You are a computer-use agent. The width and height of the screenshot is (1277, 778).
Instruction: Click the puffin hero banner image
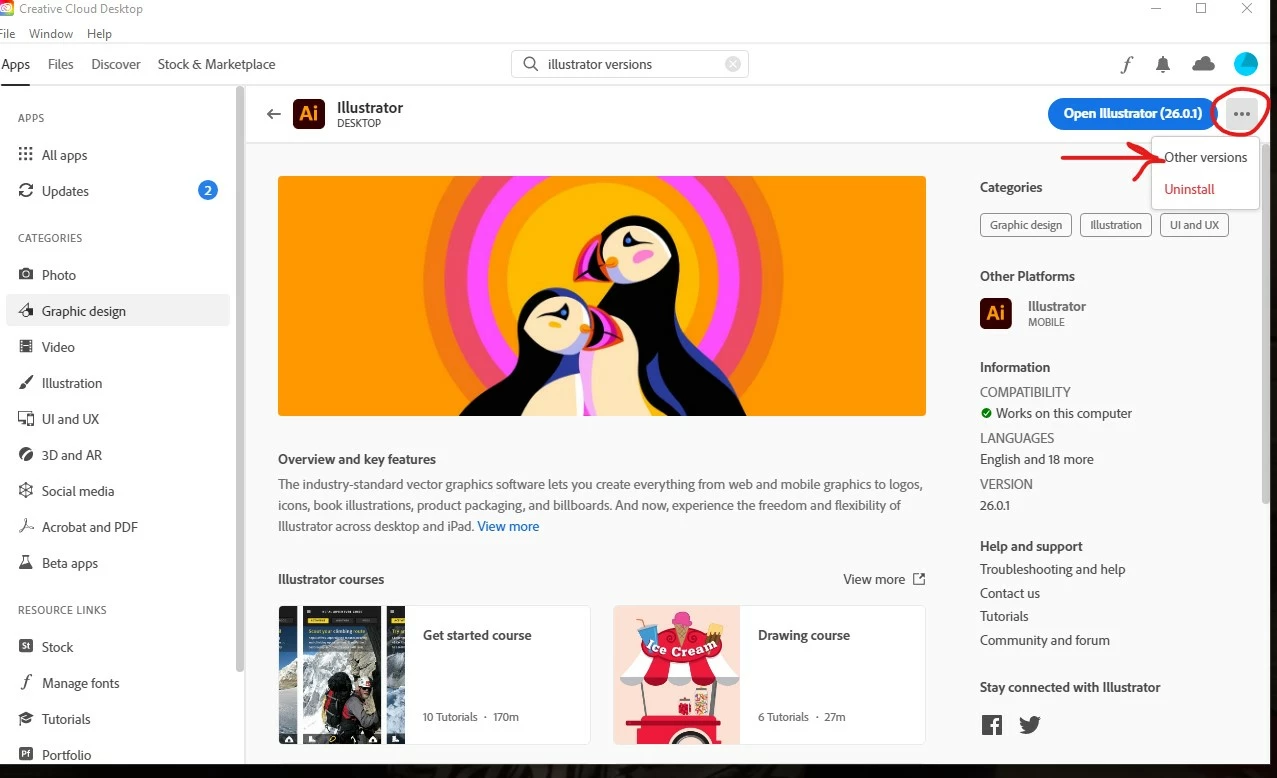602,296
